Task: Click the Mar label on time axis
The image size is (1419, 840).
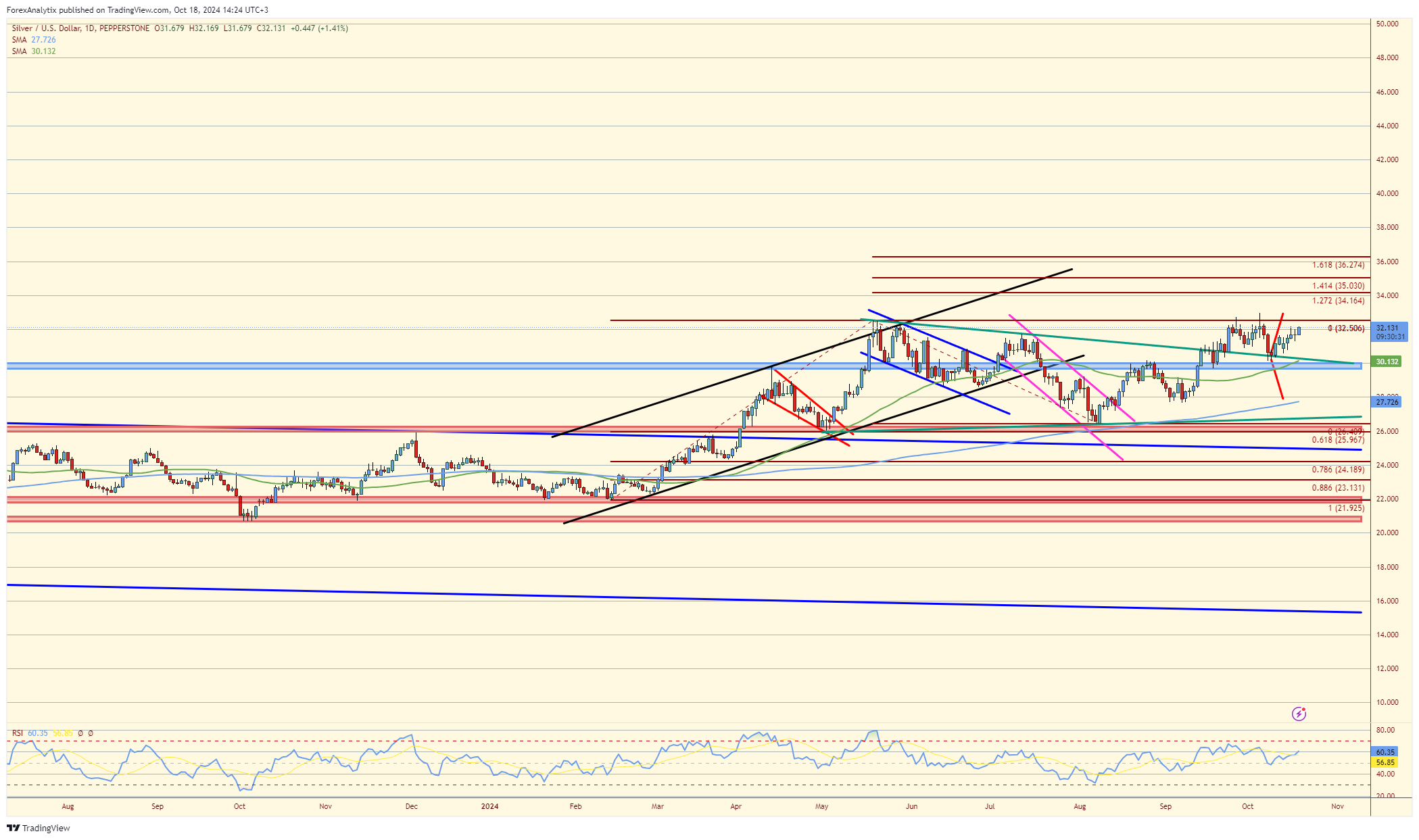Action: point(657,806)
